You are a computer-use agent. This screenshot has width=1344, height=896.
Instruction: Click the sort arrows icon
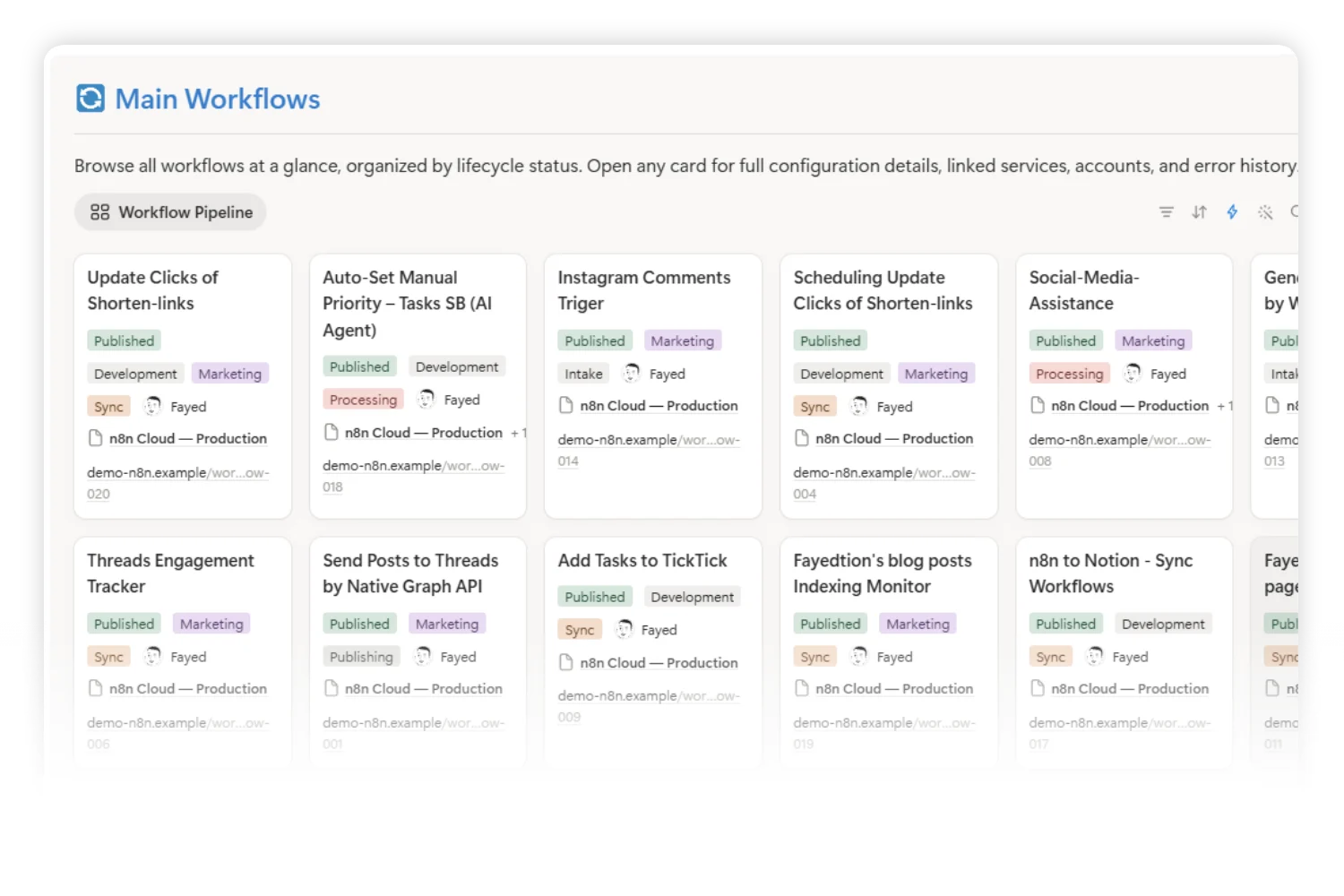click(x=1199, y=212)
